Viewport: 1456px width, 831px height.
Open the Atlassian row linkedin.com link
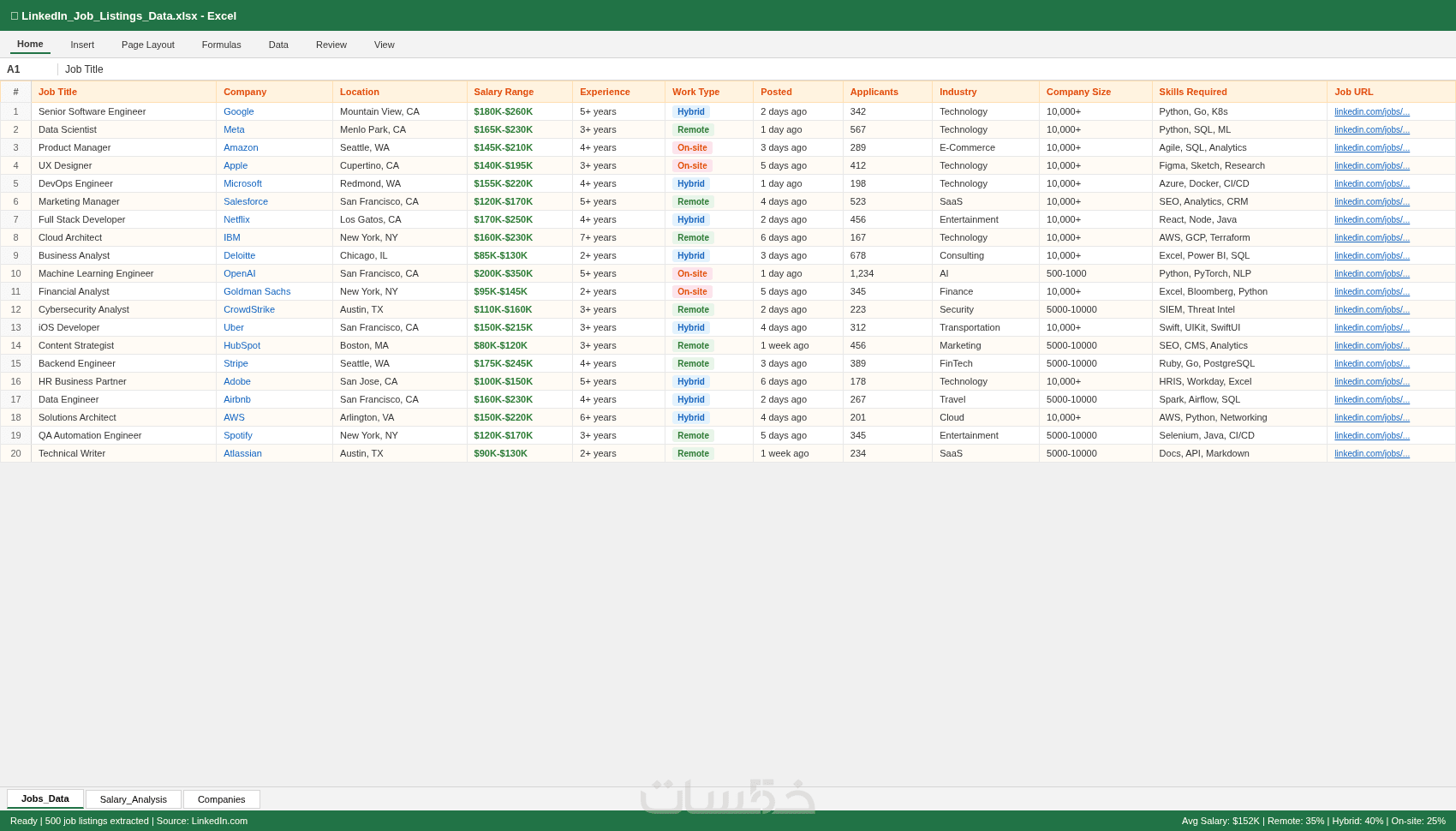[1371, 453]
